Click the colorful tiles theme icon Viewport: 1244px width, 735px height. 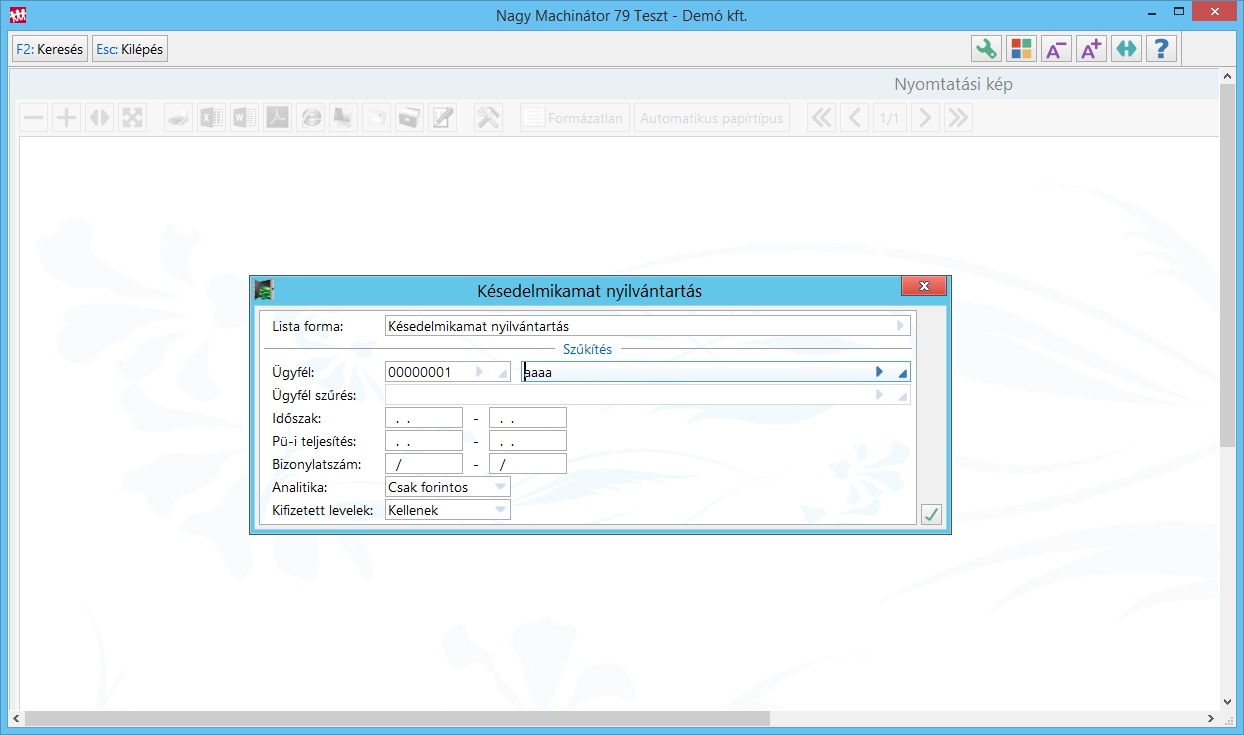[x=1021, y=49]
